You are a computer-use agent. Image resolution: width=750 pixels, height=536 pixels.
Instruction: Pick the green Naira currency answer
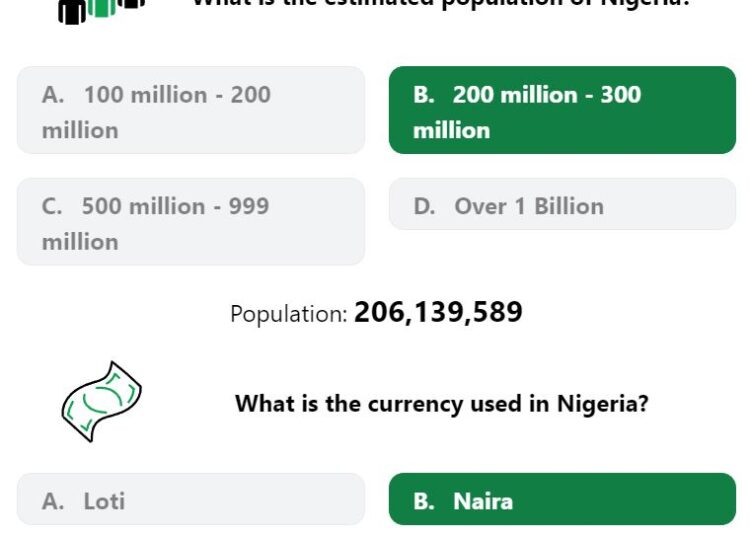[562, 499]
